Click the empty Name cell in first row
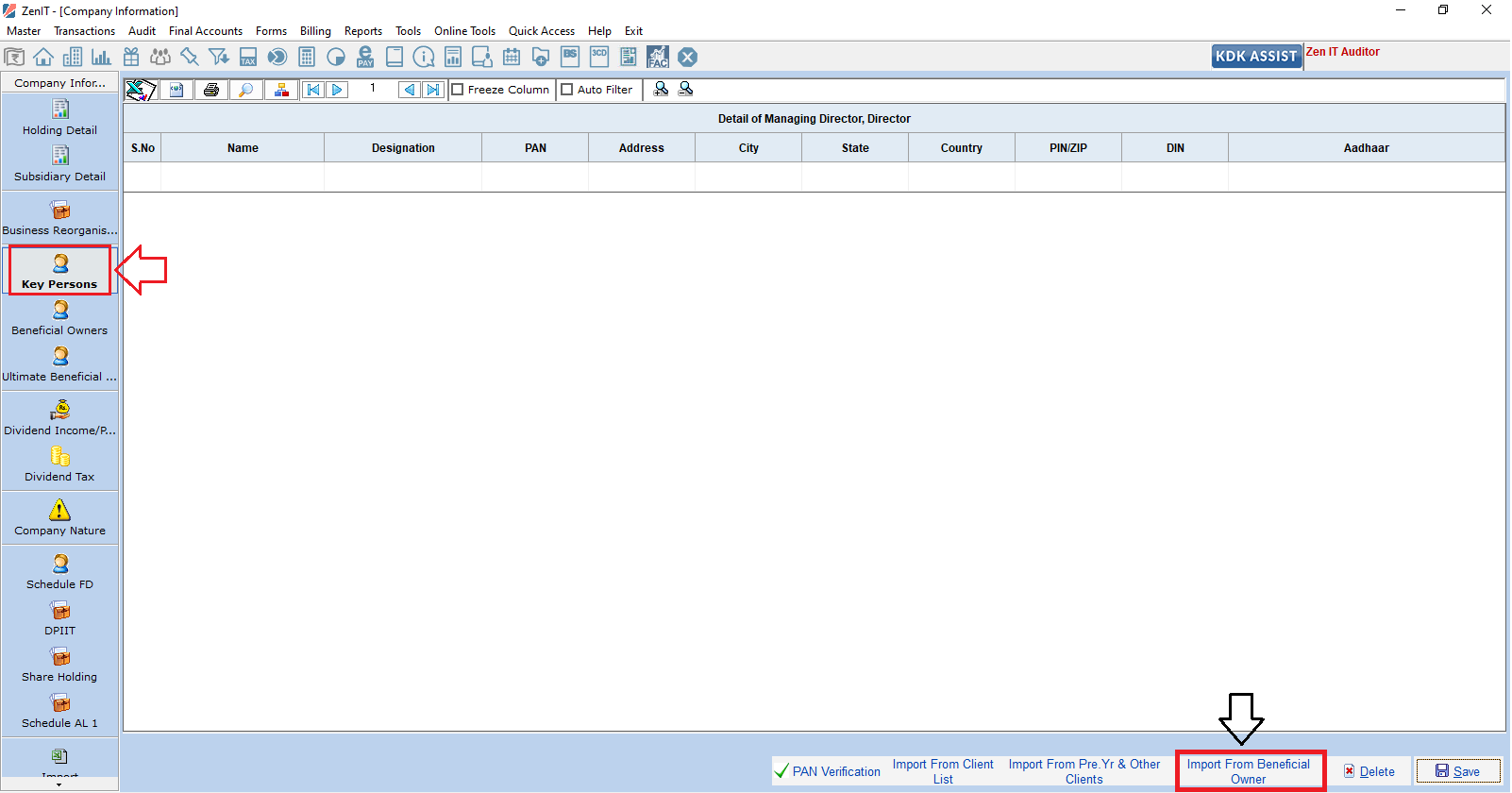Screen dimensions: 1512x793 [x=243, y=177]
